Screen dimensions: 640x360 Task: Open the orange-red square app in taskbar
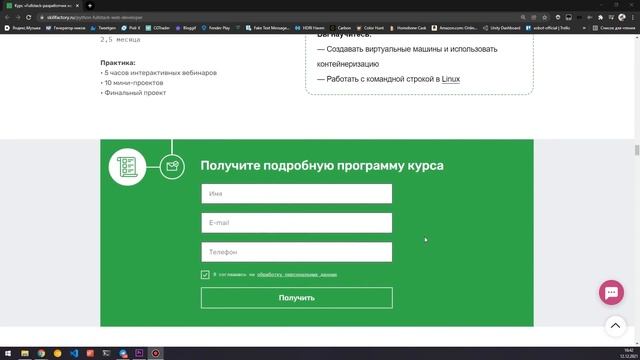tap(90, 353)
